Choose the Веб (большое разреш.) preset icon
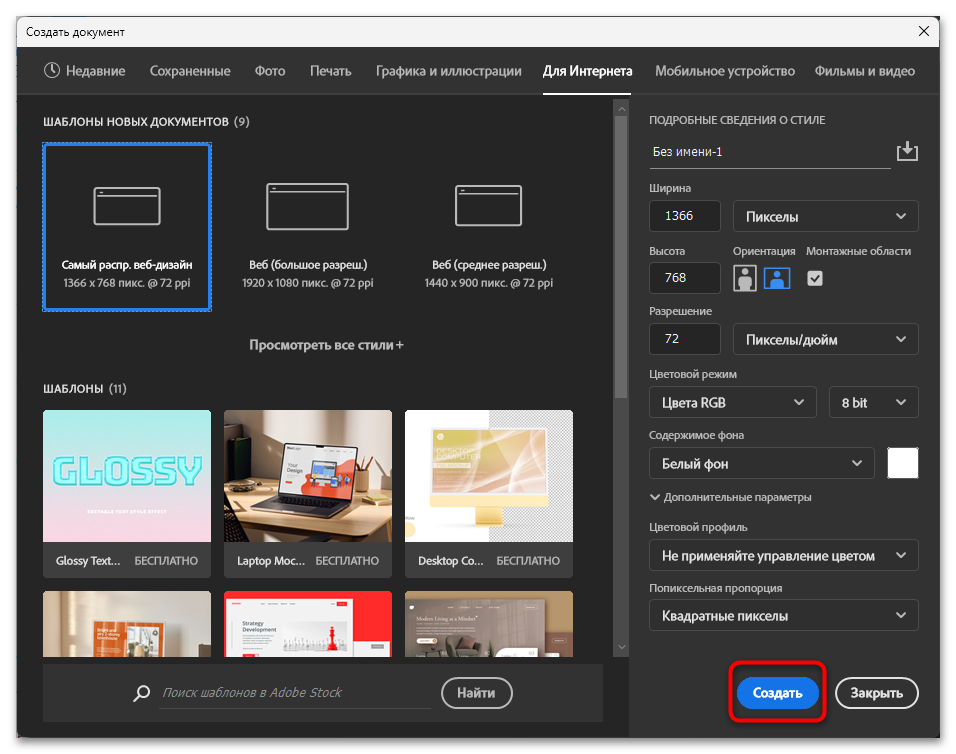Screen dimensions: 956x754 click(x=307, y=206)
